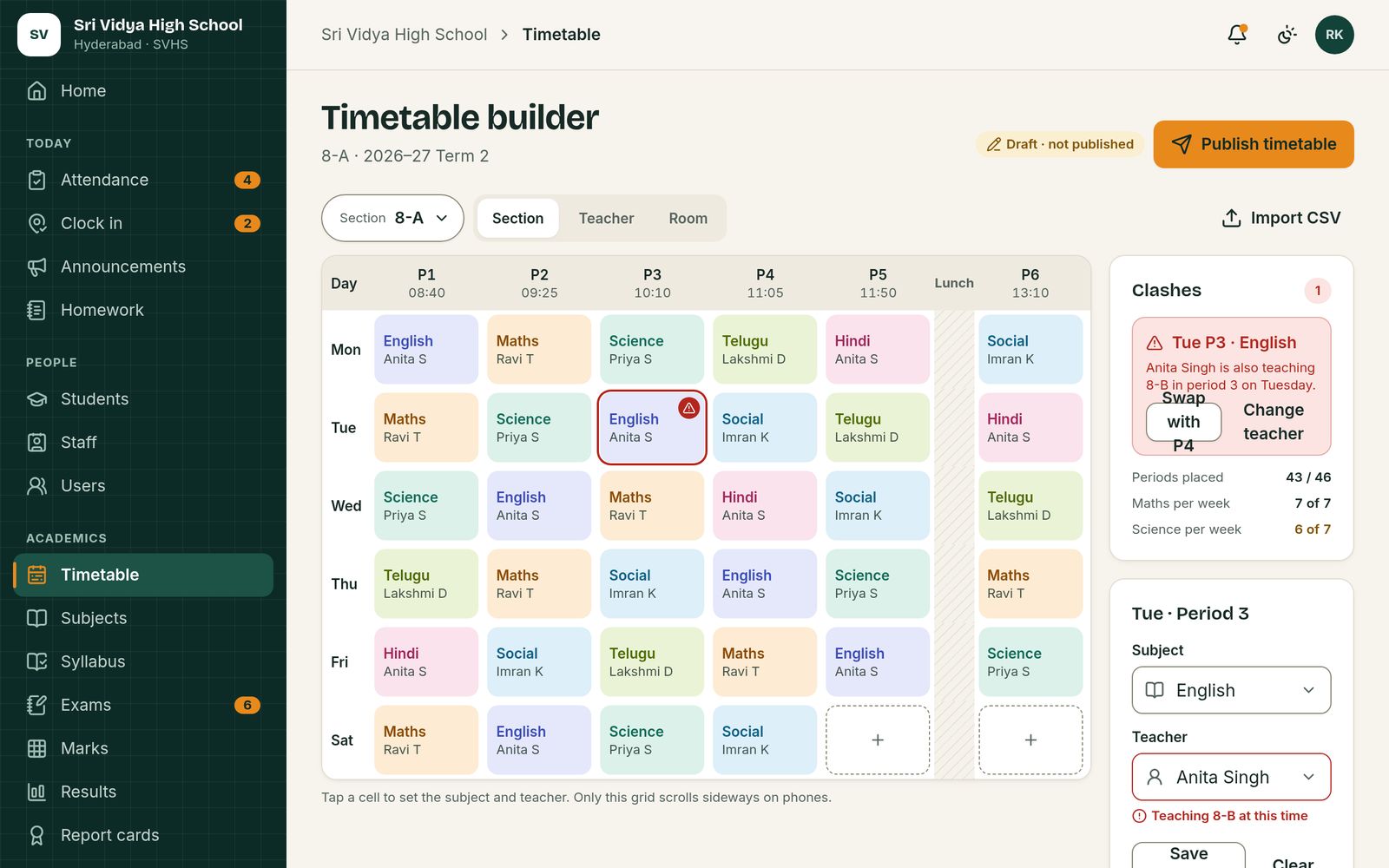Select Thu P6 Maths cell

point(1030,583)
